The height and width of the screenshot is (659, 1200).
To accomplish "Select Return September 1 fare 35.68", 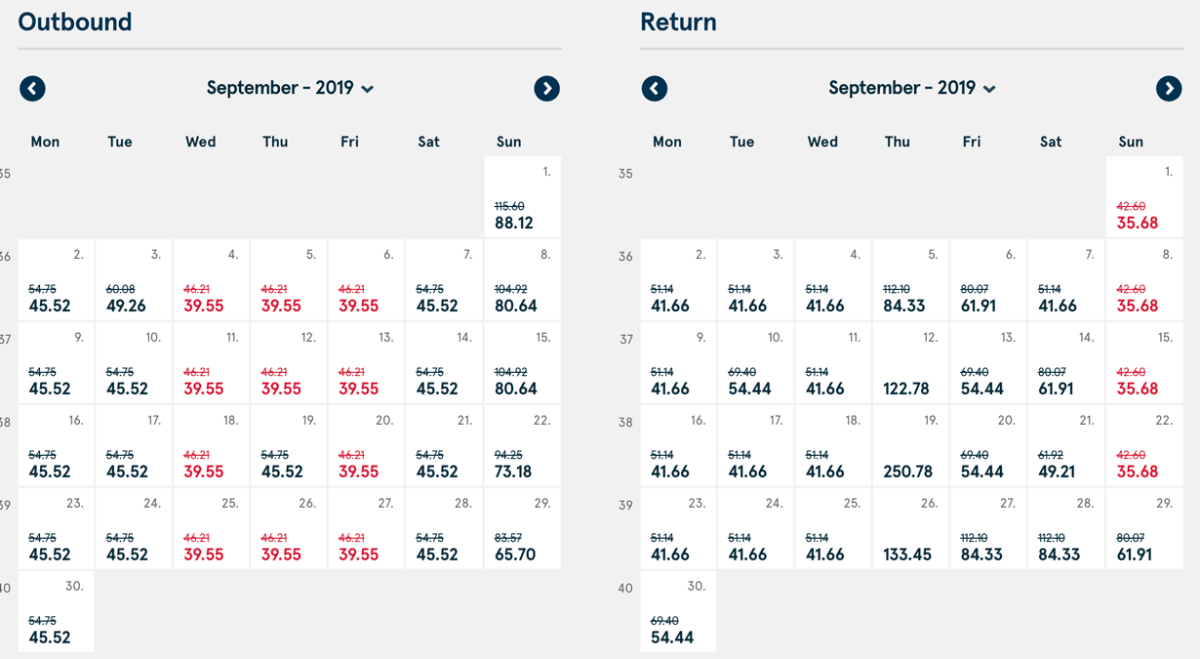I will point(1144,198).
